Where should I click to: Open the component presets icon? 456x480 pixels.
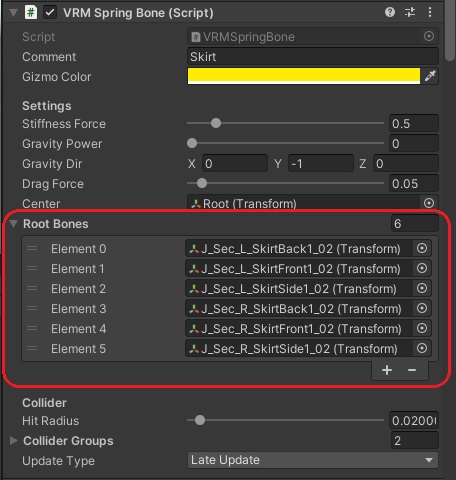coord(410,13)
